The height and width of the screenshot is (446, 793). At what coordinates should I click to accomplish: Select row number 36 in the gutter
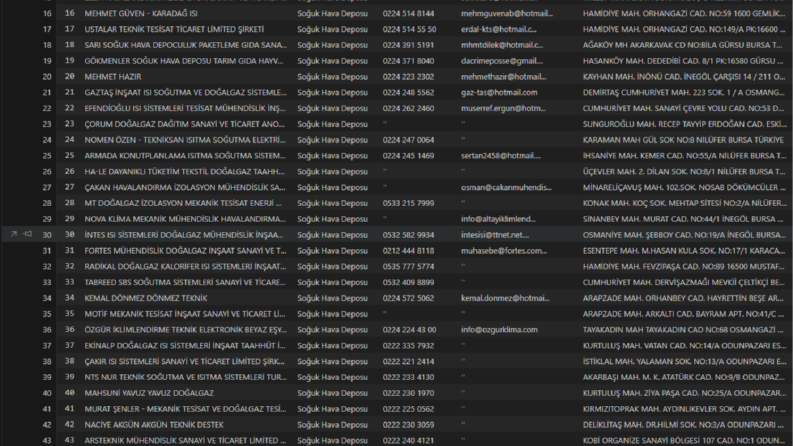coord(47,330)
